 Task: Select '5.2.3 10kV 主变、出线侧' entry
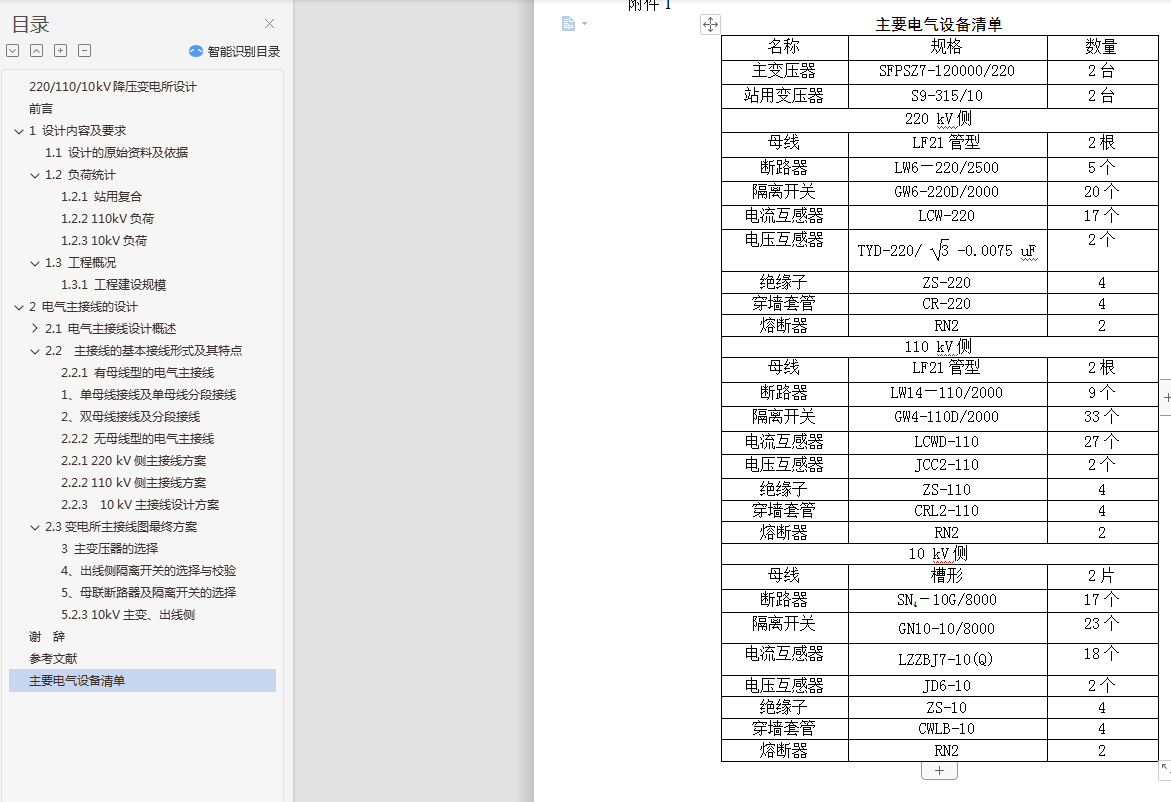coord(128,615)
